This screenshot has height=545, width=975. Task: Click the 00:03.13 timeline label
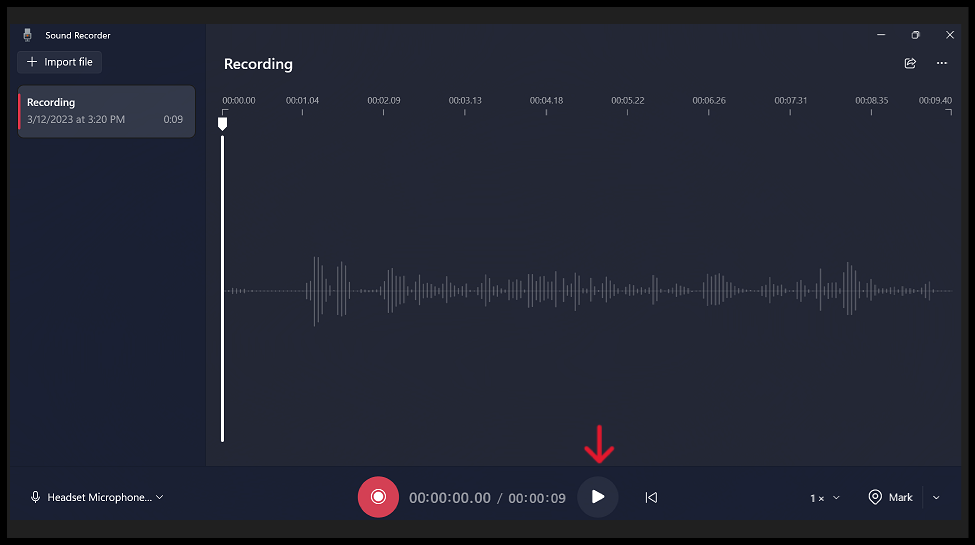[x=465, y=100]
